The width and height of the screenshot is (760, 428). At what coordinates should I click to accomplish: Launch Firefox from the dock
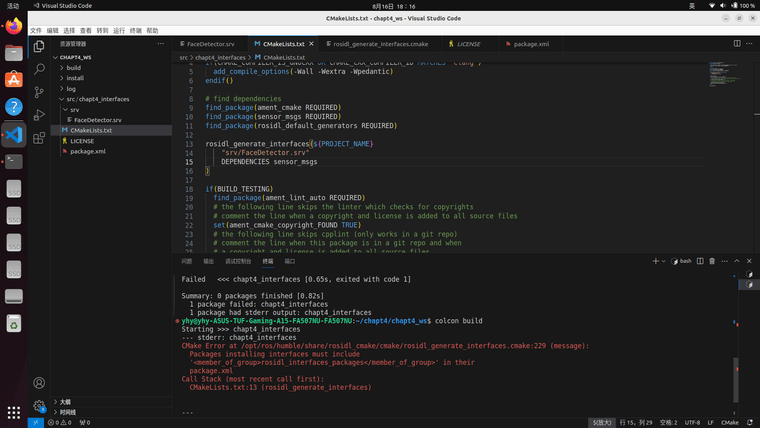pyautogui.click(x=14, y=26)
